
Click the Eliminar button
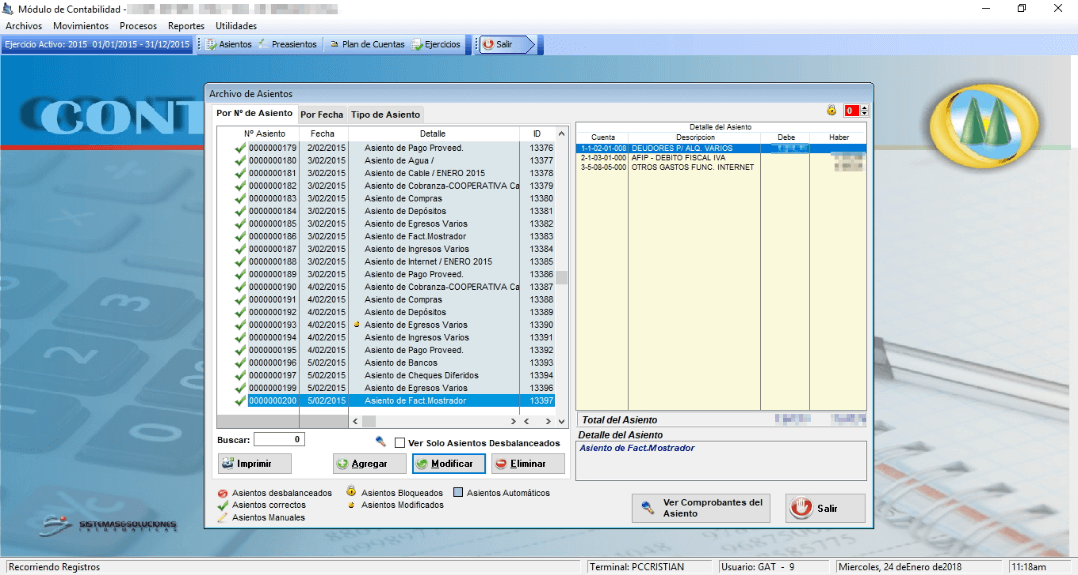tap(527, 464)
